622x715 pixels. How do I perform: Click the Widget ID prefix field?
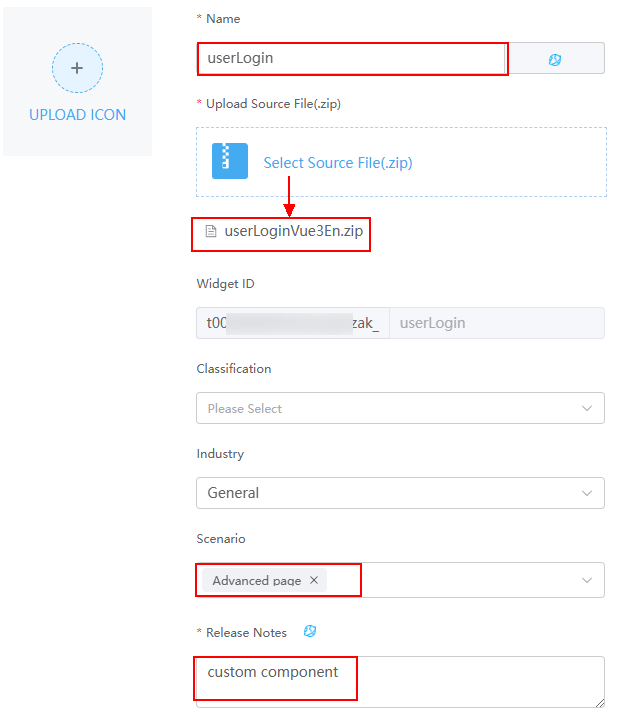[293, 323]
